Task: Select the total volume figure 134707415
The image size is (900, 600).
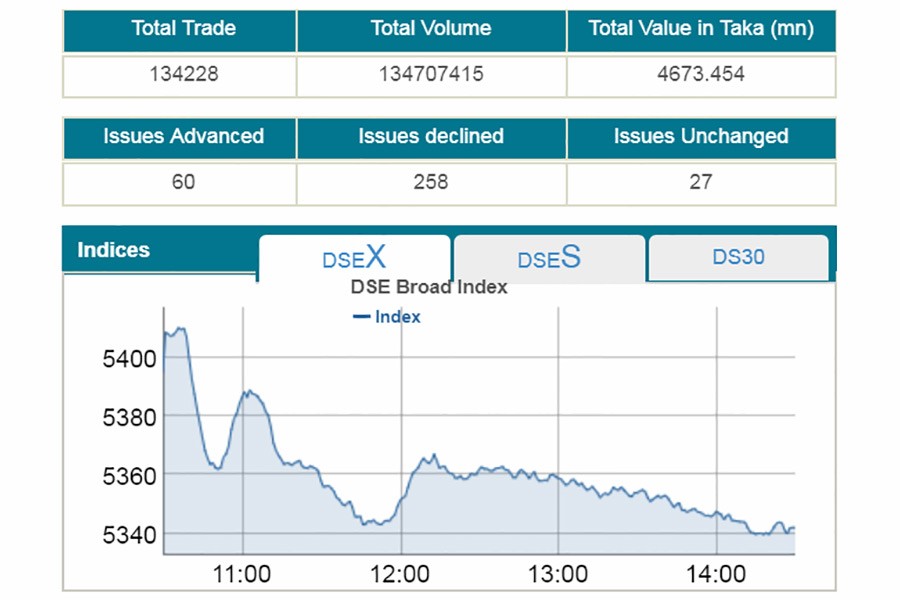Action: pos(430,74)
